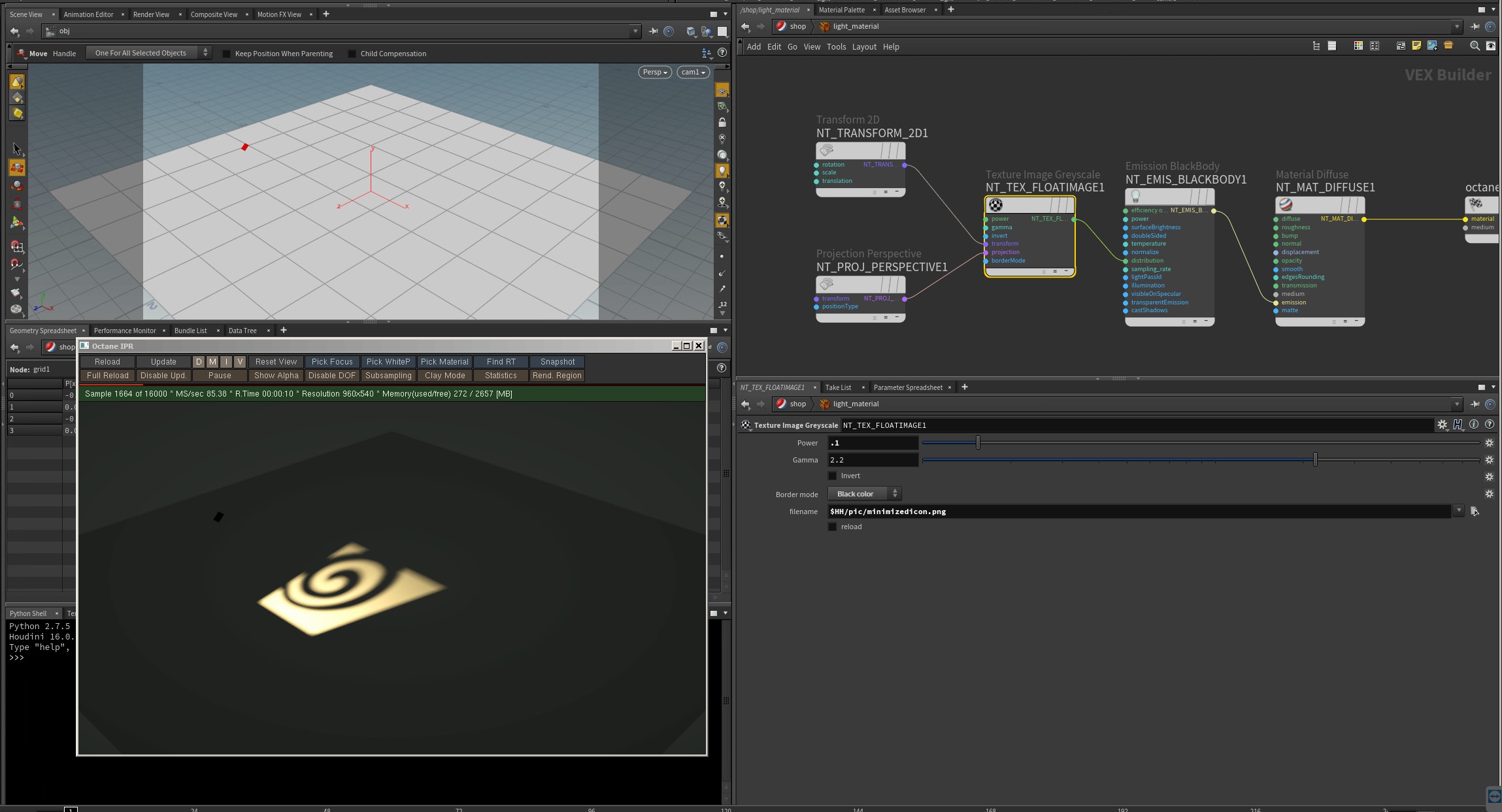The height and width of the screenshot is (812, 1502).
Task: Click Disable DOF in Octane IPR
Action: (x=332, y=376)
